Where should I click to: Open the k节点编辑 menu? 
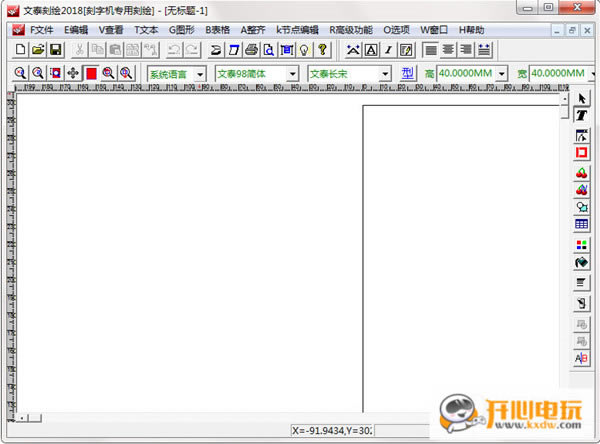tap(297, 30)
